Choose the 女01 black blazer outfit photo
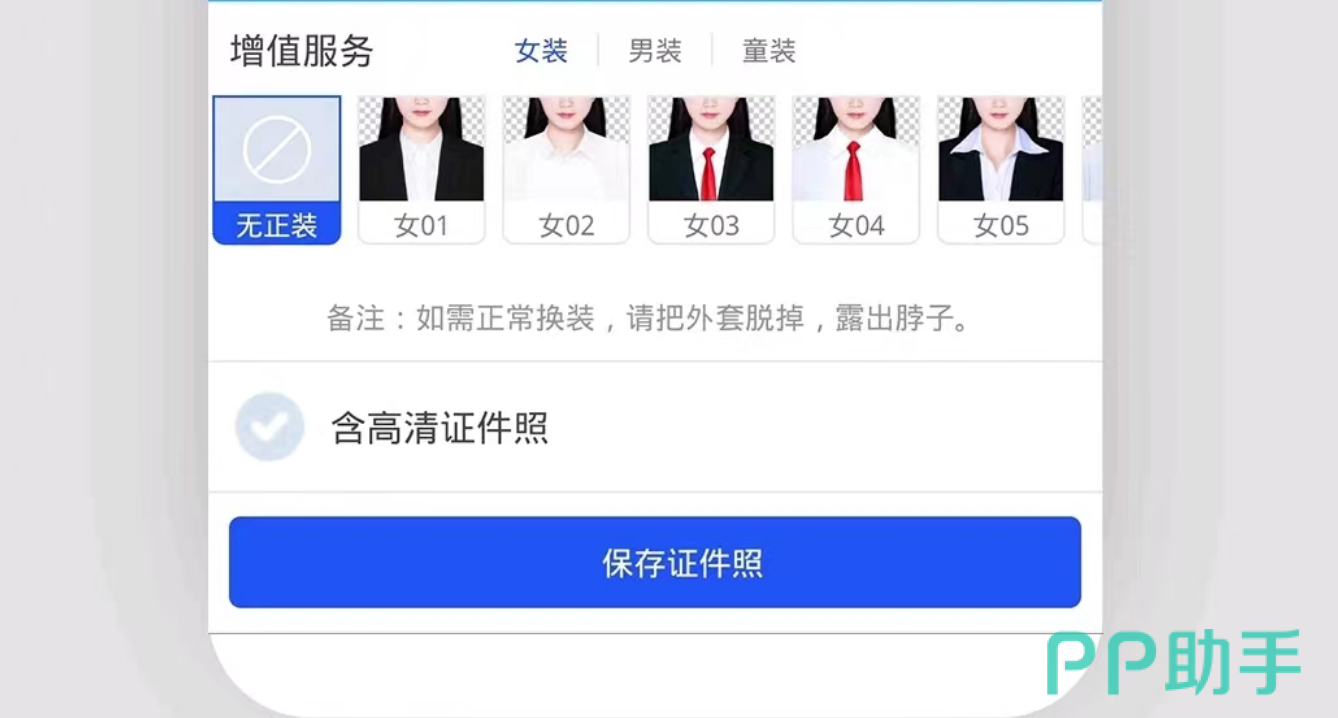 [421, 148]
